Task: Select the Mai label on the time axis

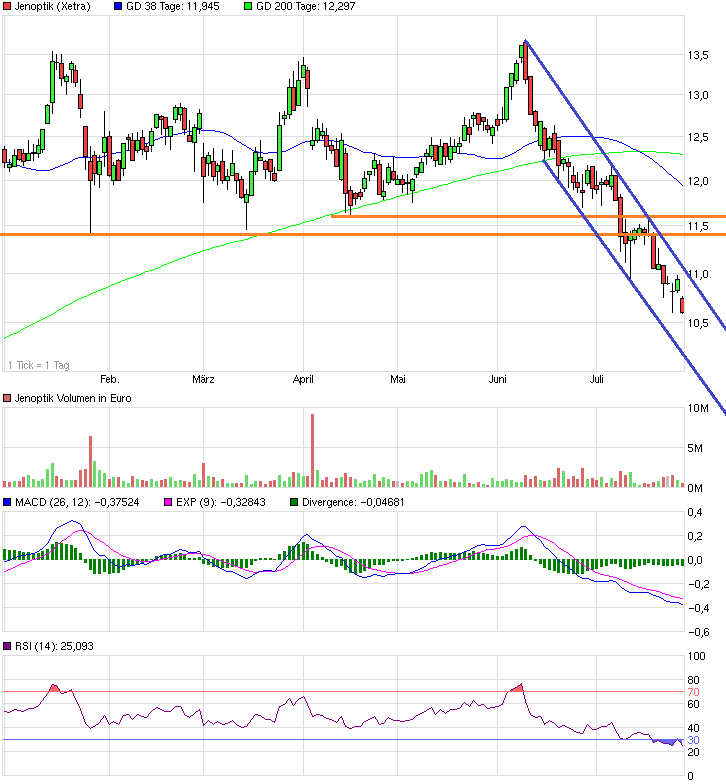Action: point(398,379)
